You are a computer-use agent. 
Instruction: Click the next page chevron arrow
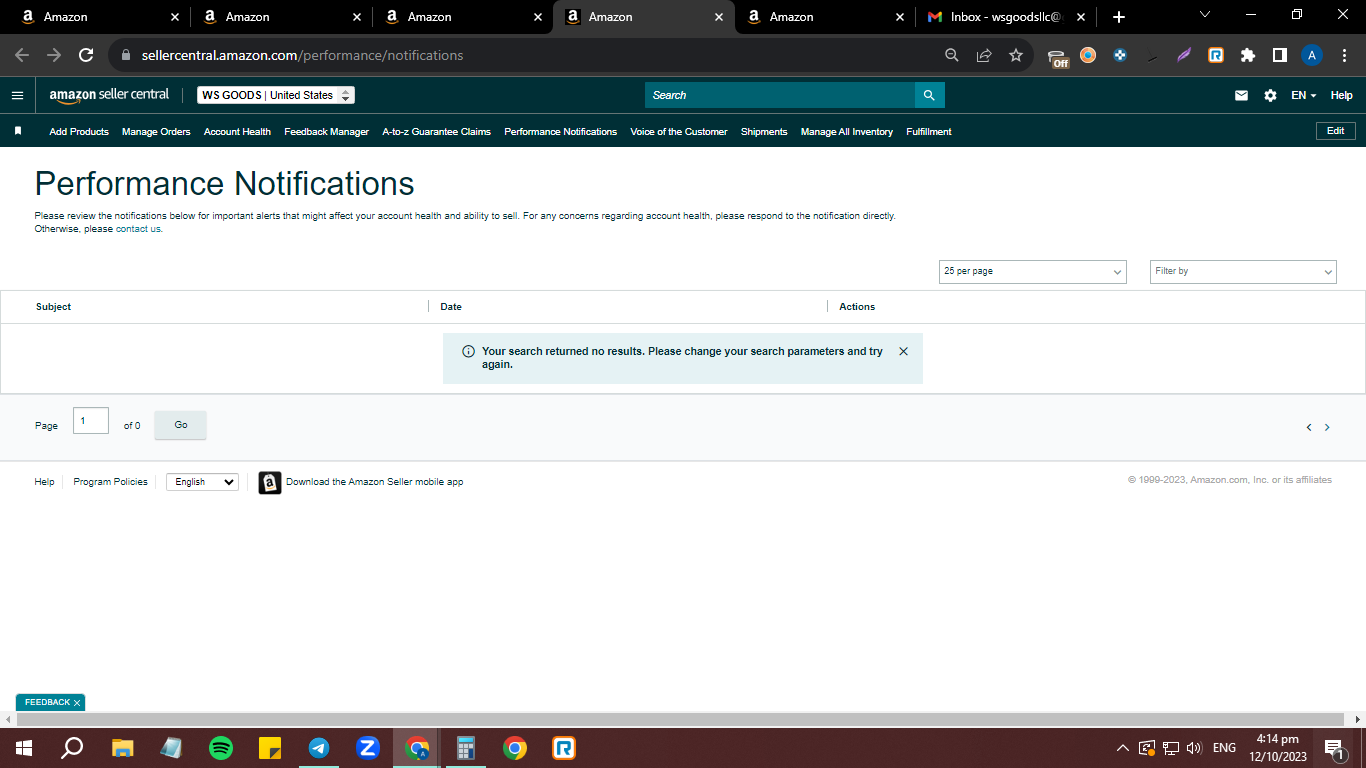pyautogui.click(x=1327, y=427)
